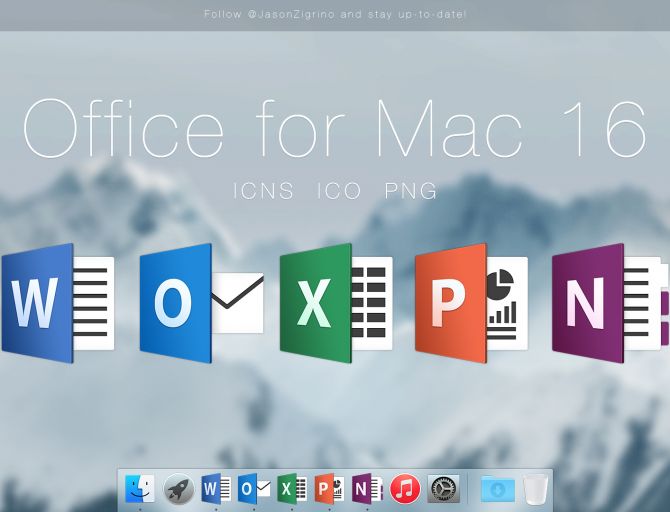Click the large PowerPoint icon
This screenshot has height=512, width=670.
click(470, 303)
